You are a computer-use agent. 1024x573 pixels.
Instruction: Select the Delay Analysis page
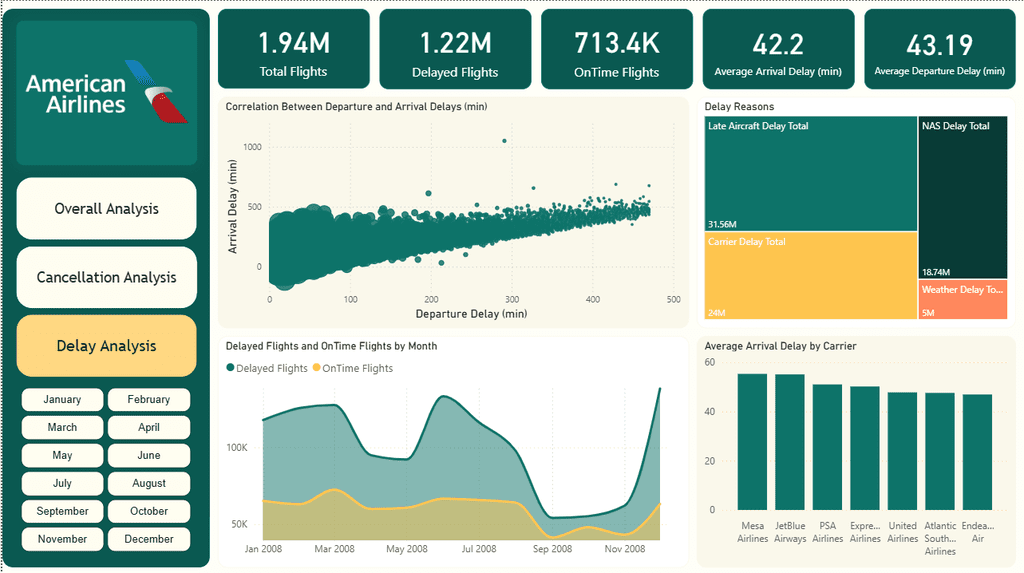tap(106, 346)
